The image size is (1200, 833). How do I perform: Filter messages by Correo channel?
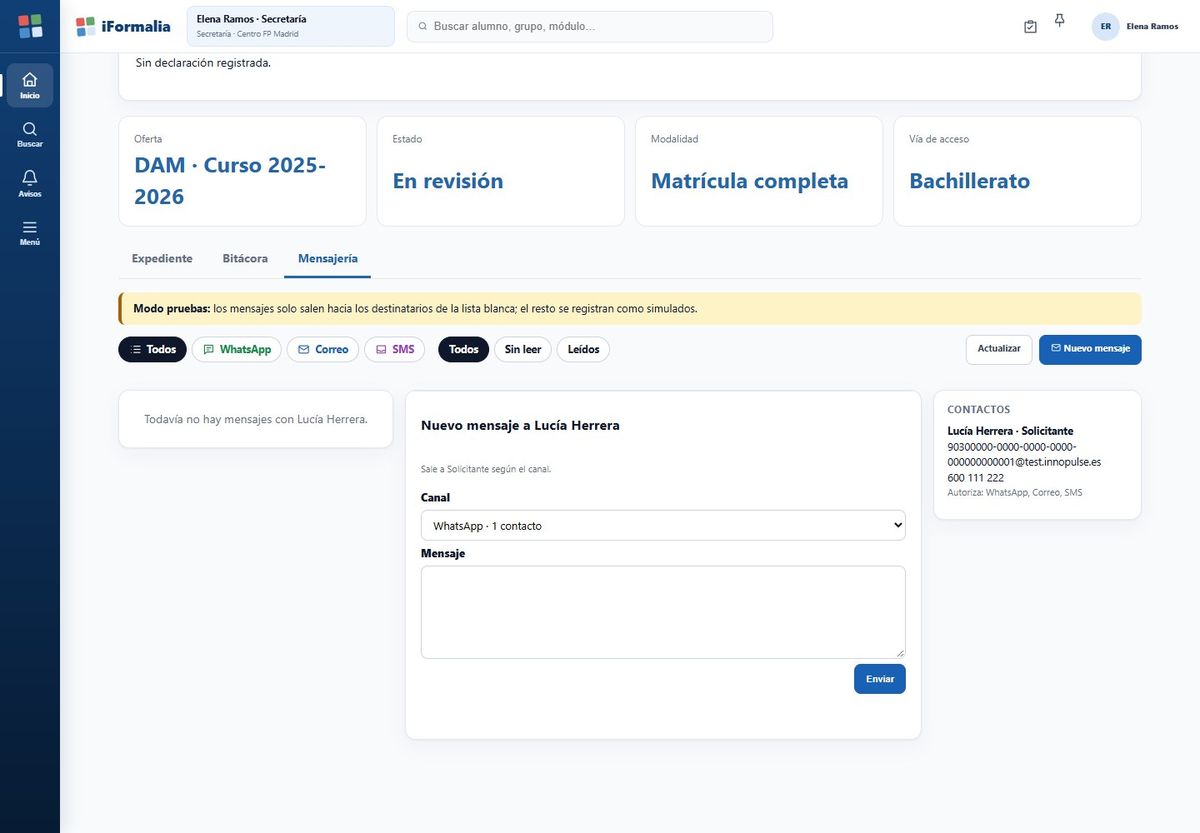click(x=323, y=349)
